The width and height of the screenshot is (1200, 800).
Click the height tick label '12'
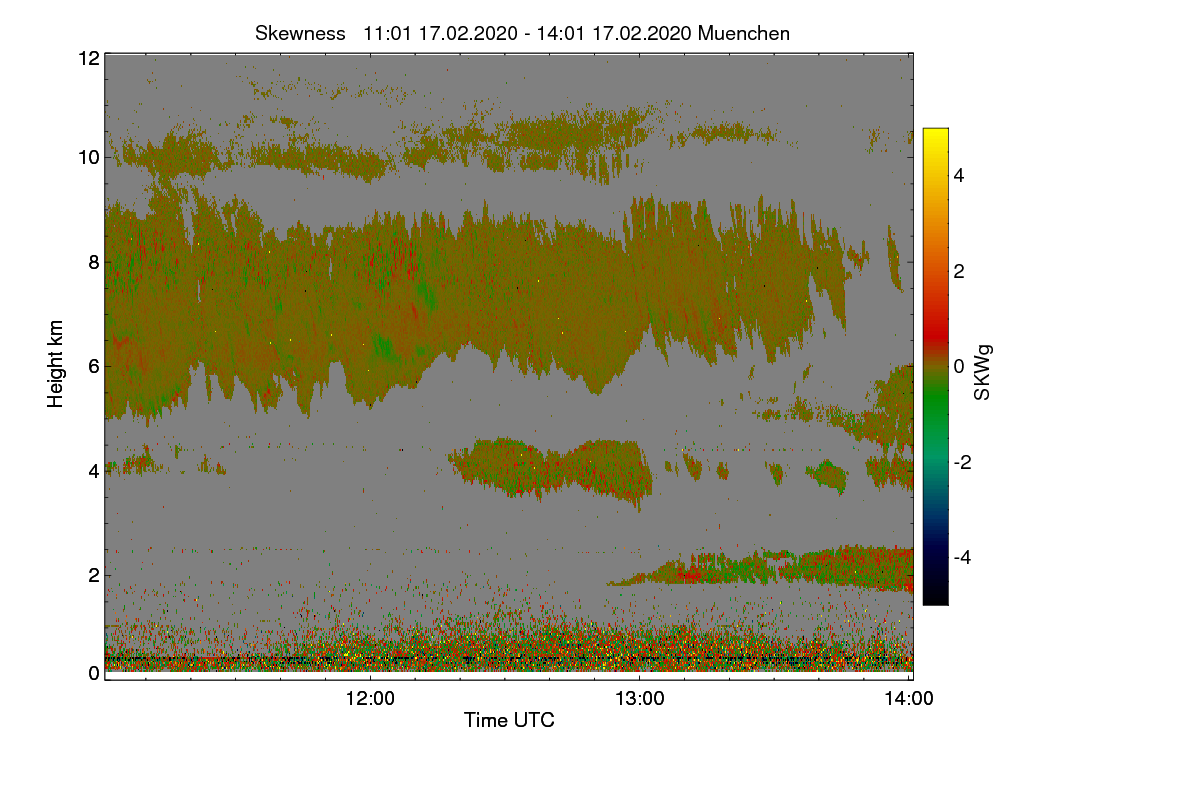click(87, 58)
